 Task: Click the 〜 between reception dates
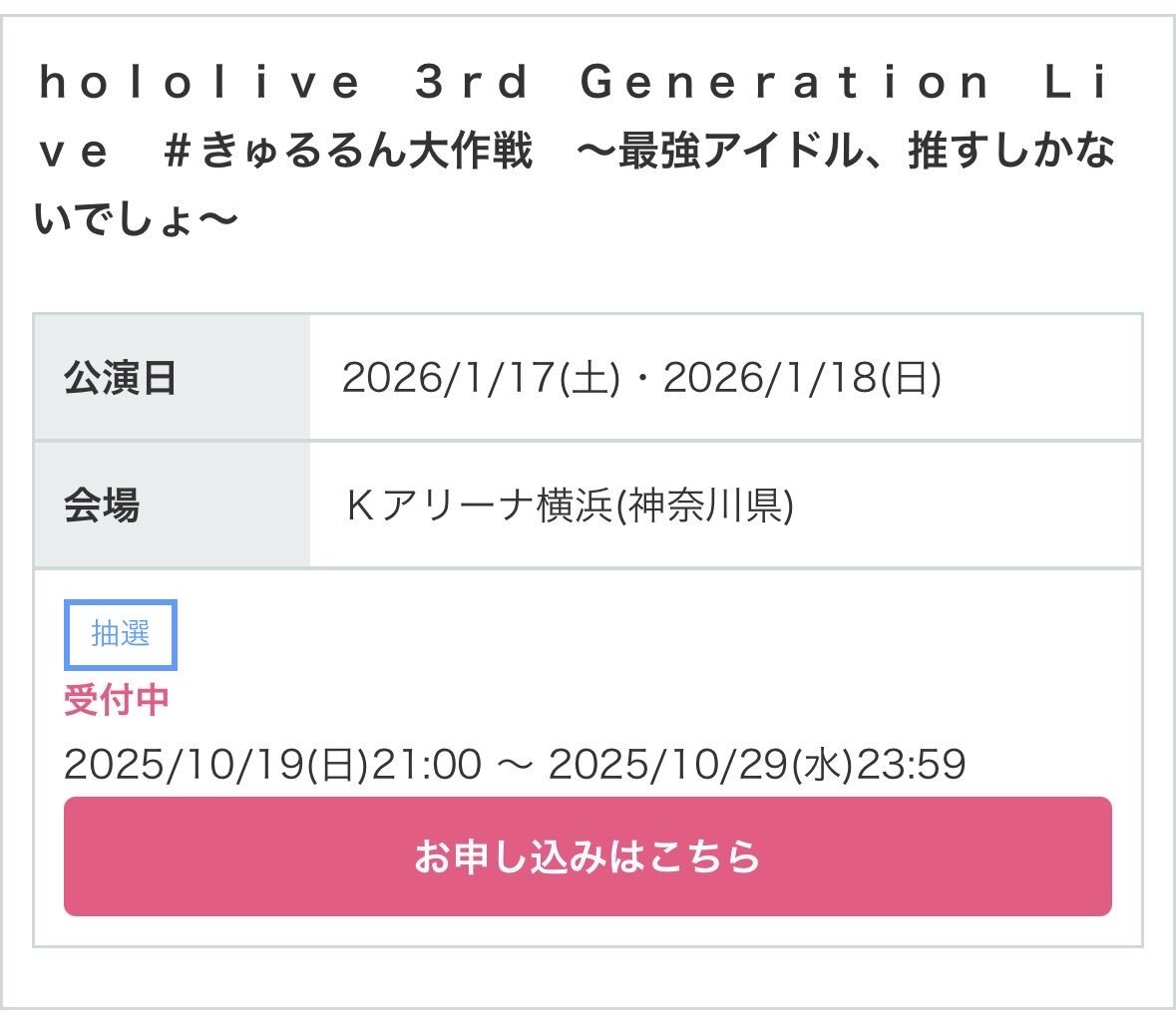515,765
